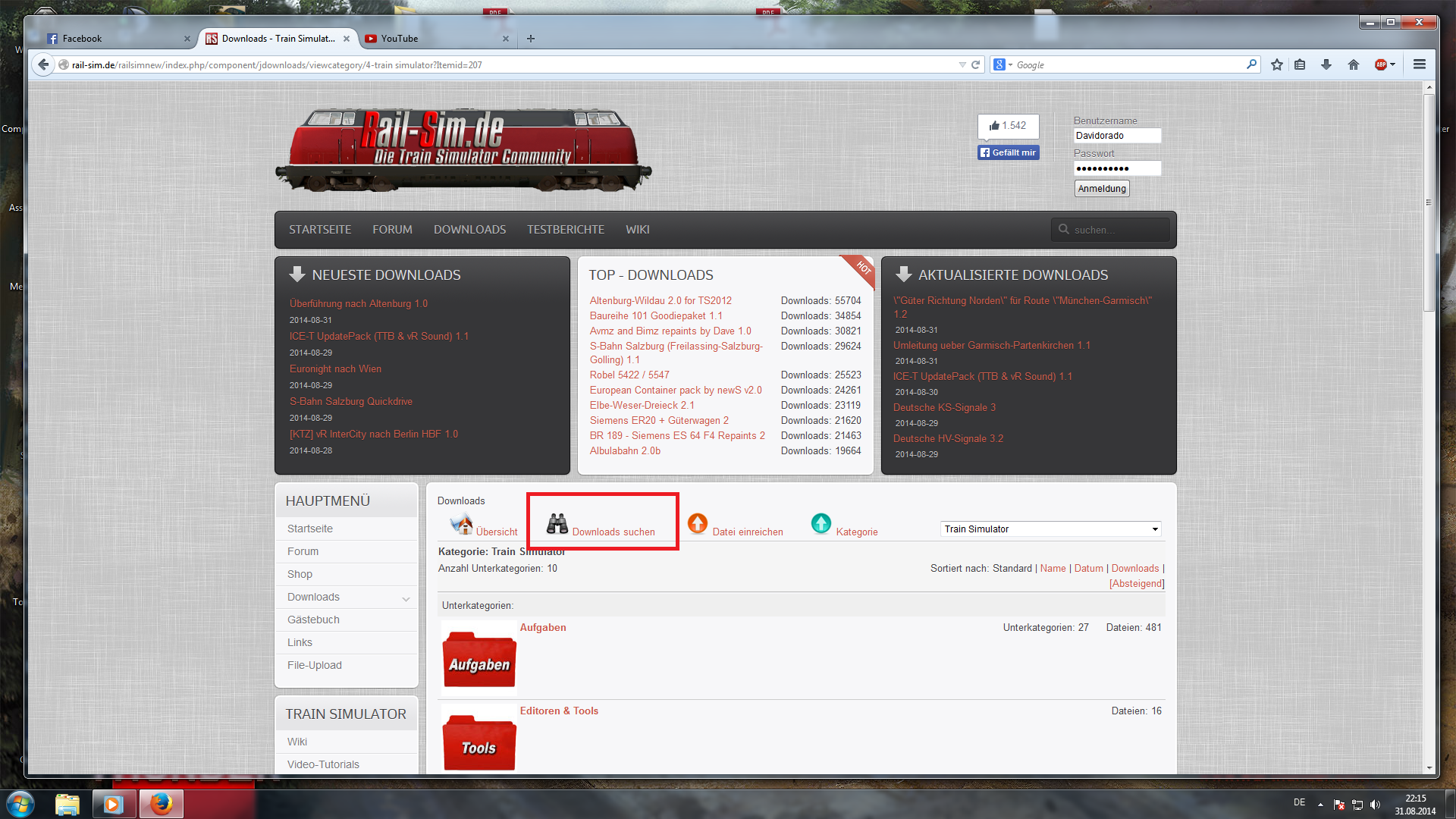Open DOWNLOADS in the navigation bar
The image size is (1456, 819).
pyautogui.click(x=469, y=230)
